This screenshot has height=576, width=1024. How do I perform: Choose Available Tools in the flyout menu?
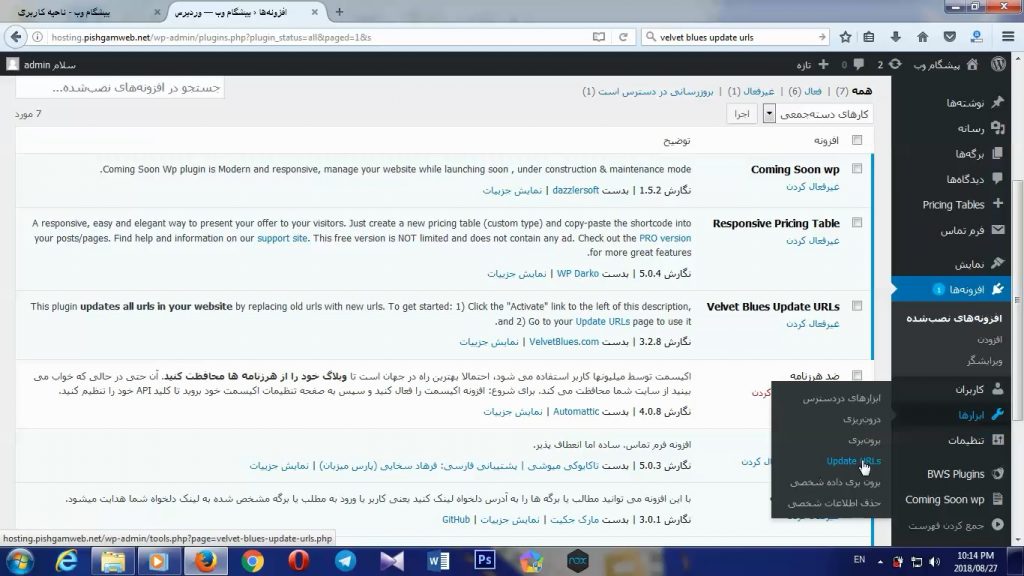pos(841,398)
